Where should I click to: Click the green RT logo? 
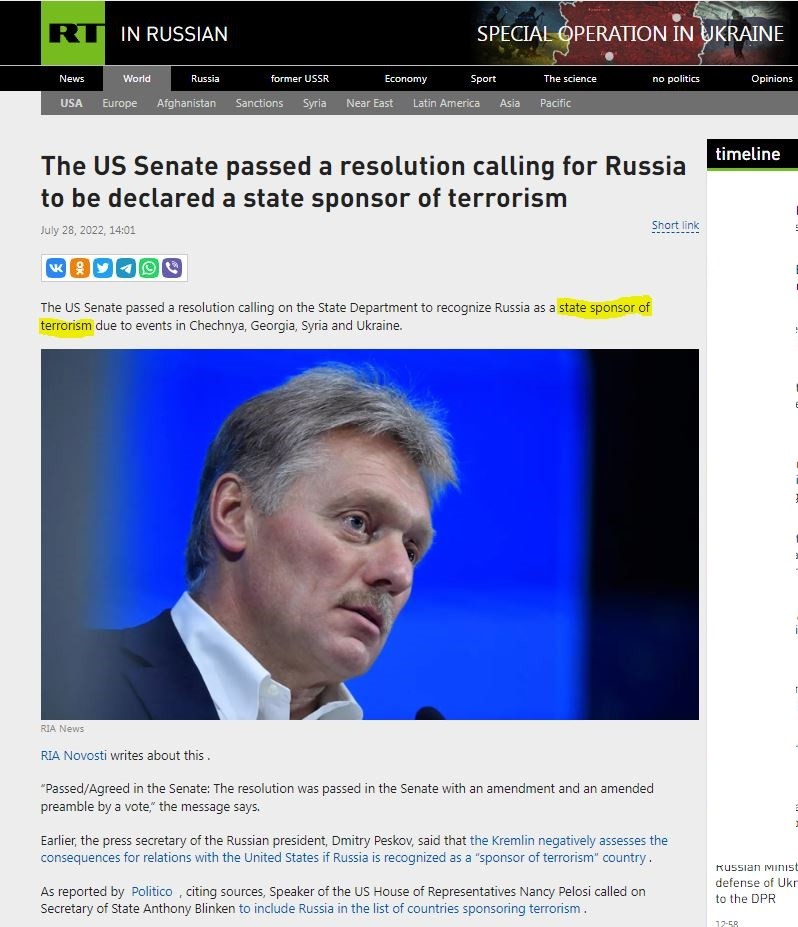73,33
